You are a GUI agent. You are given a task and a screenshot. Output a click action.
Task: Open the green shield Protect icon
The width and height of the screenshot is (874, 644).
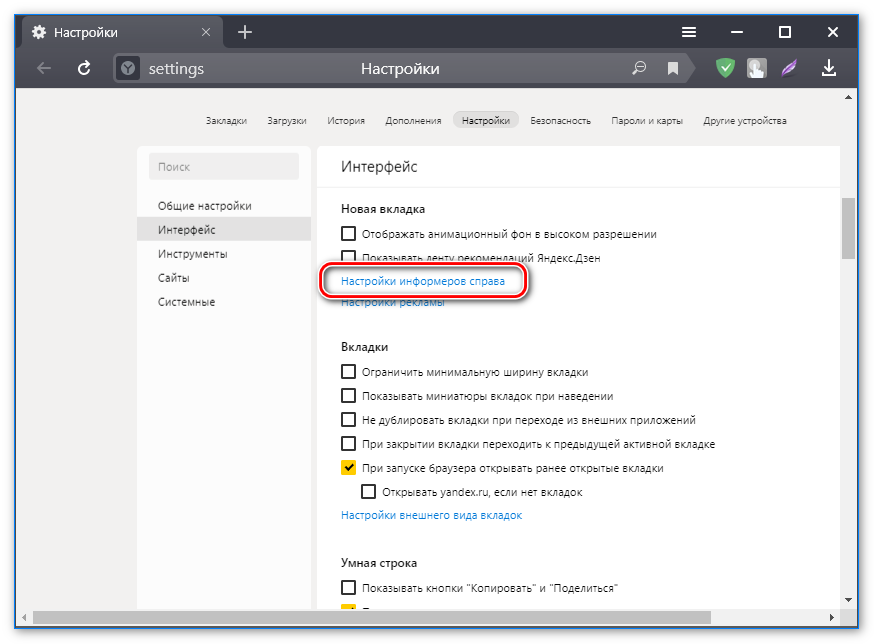[x=726, y=68]
